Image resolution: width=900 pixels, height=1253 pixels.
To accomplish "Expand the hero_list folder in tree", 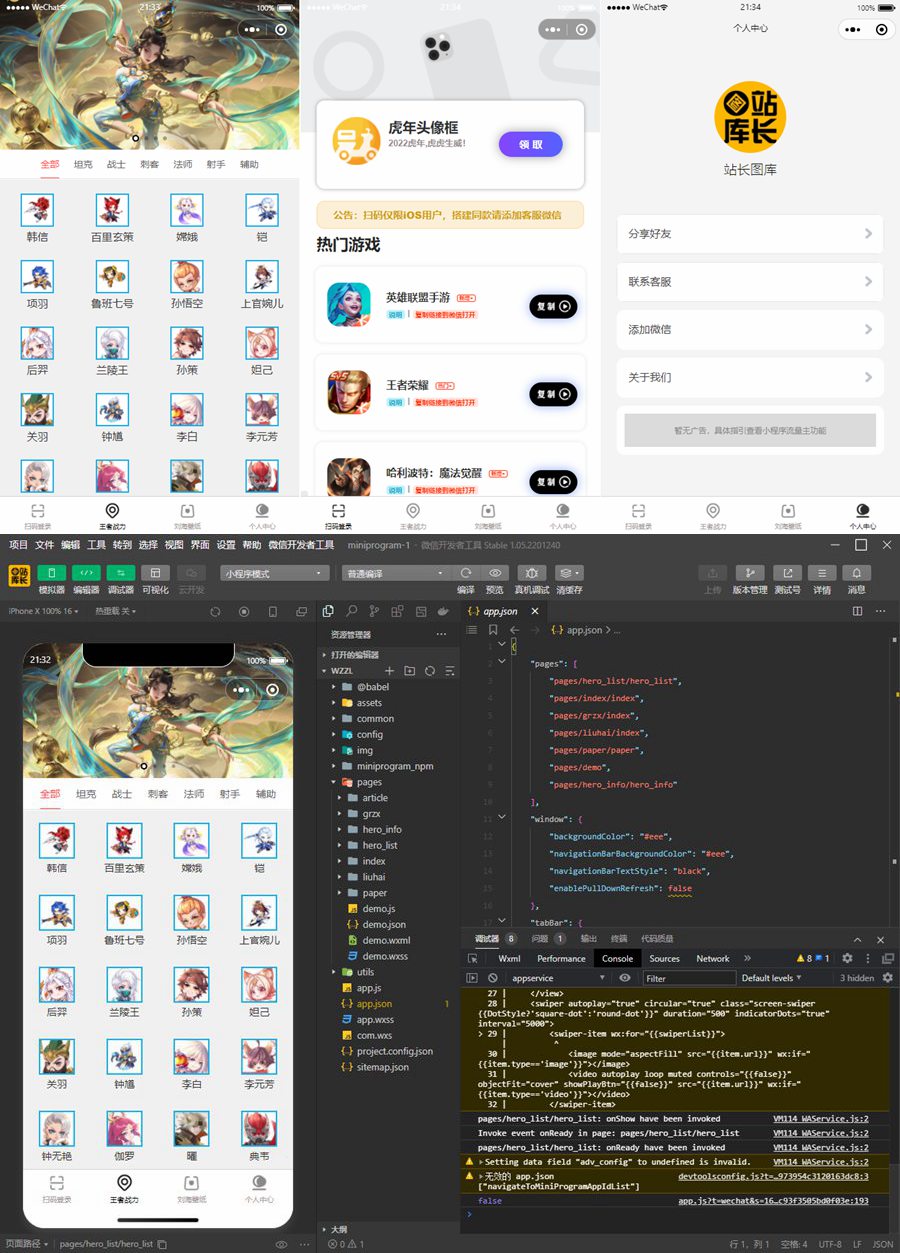I will coord(379,845).
